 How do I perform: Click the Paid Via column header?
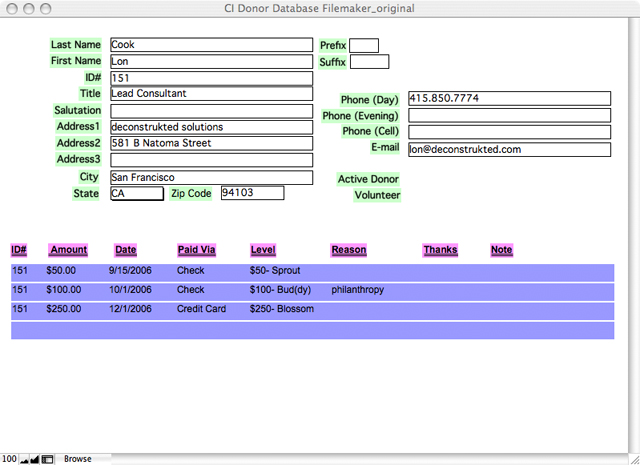click(197, 250)
